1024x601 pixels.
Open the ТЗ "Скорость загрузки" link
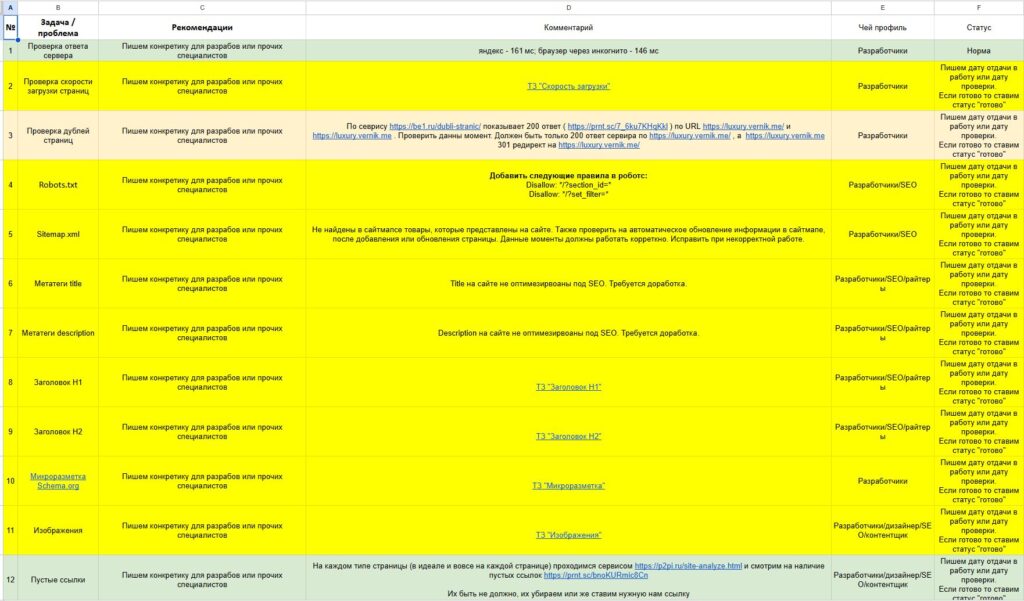(568, 86)
